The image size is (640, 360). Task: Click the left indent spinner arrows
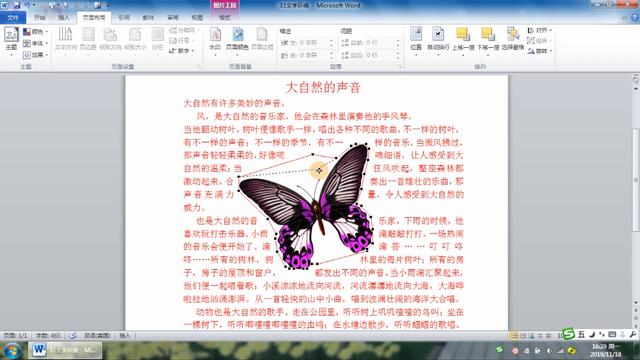pyautogui.click(x=331, y=42)
